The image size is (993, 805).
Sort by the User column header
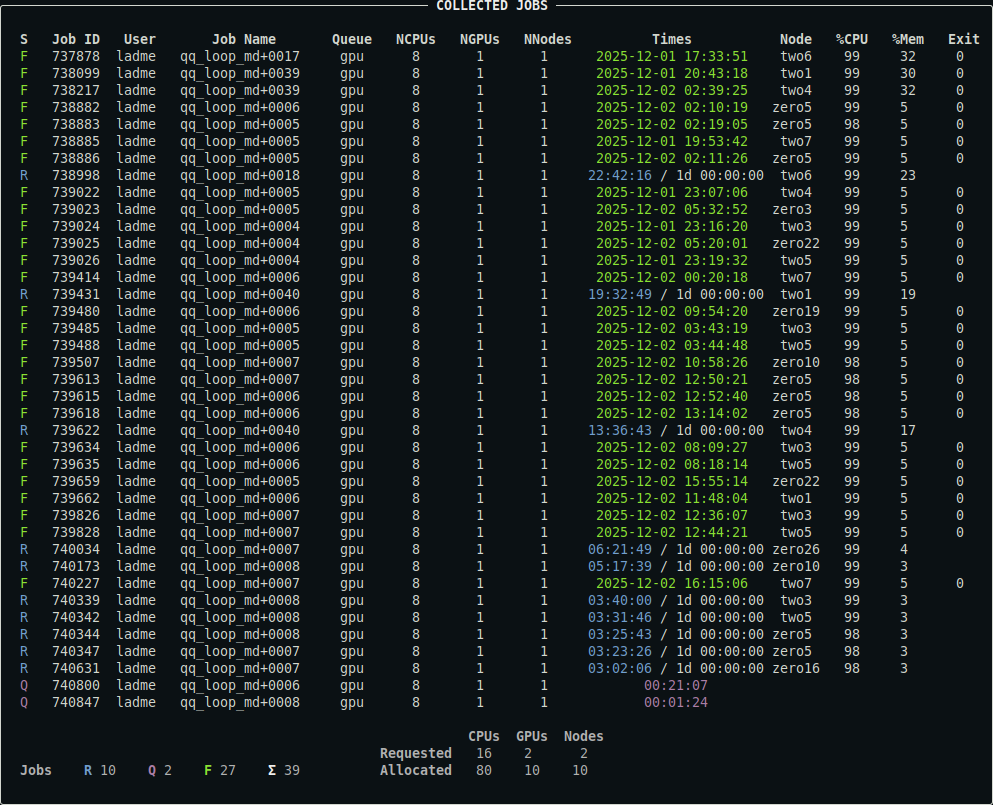[139, 39]
